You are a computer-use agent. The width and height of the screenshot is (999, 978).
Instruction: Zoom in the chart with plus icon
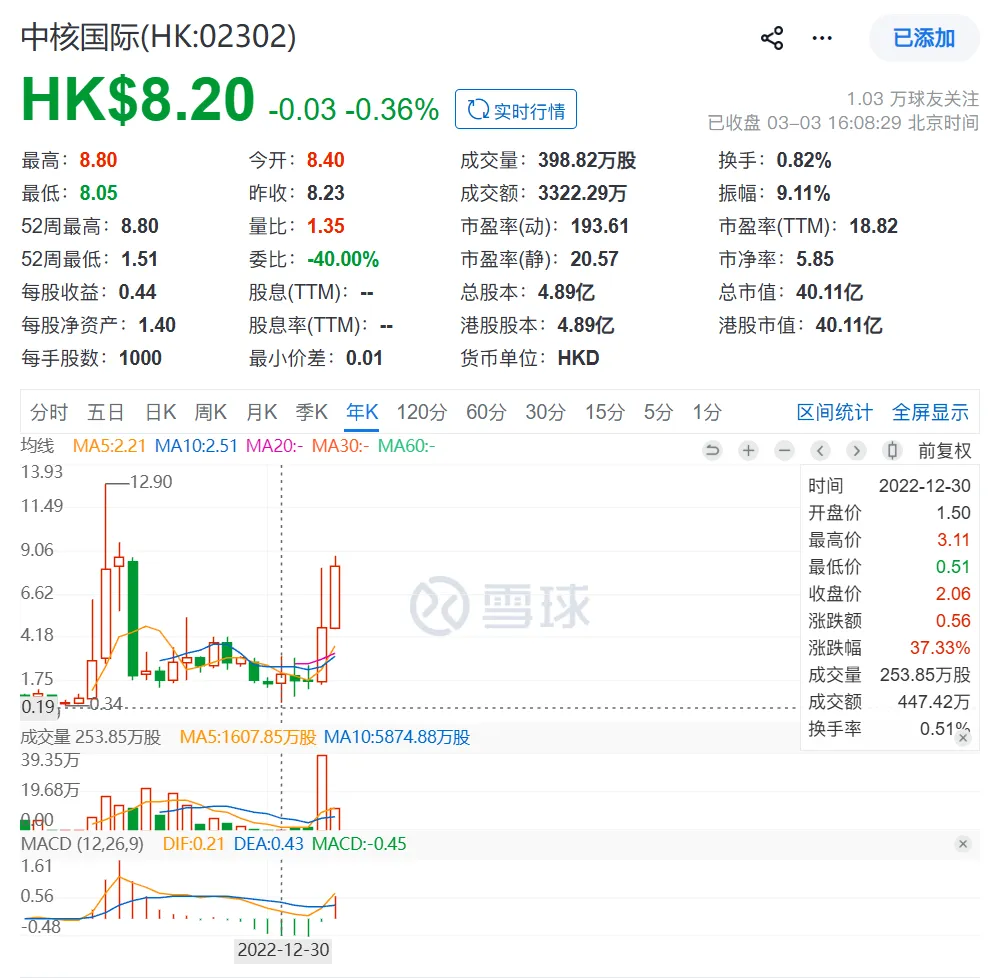[x=749, y=451]
